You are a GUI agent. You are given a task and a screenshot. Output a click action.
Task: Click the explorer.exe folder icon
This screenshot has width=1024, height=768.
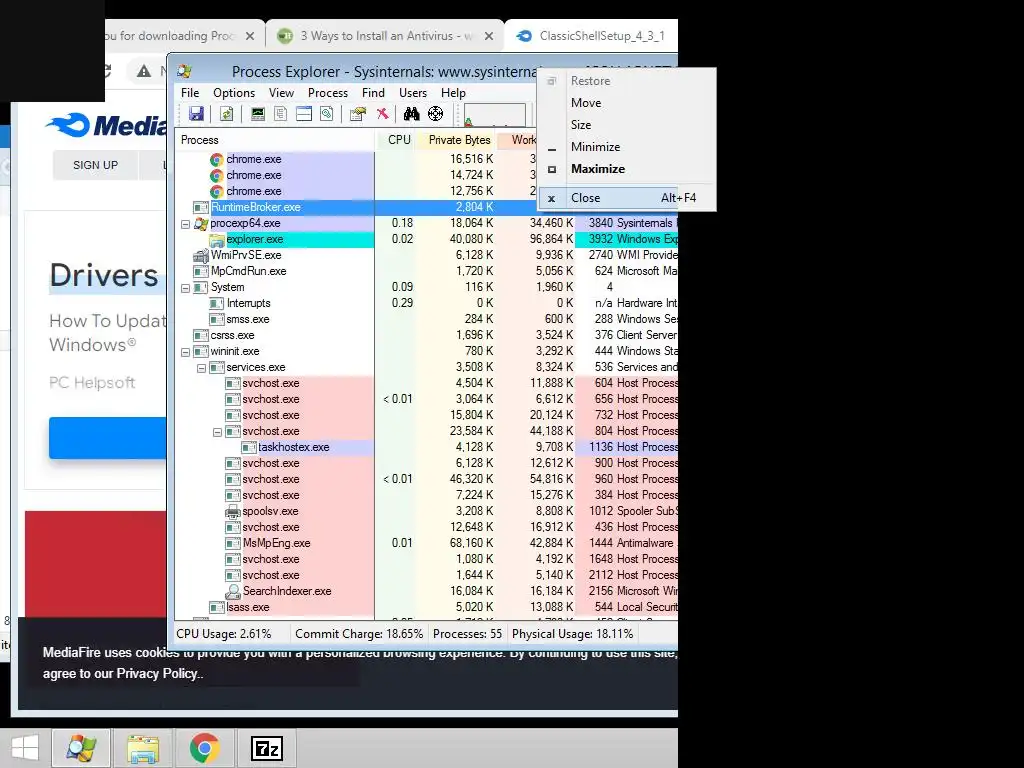pos(217,240)
